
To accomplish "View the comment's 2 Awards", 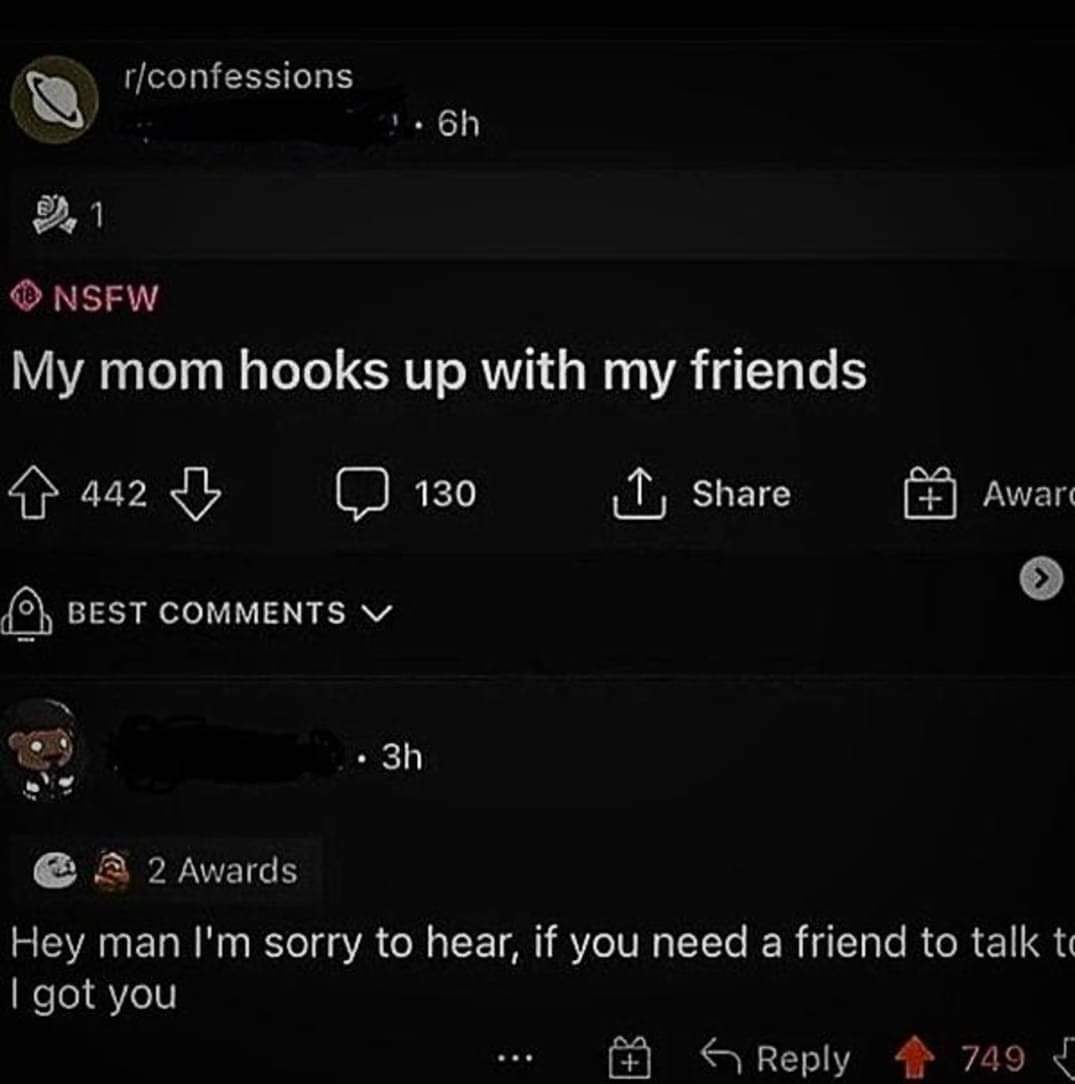I will coord(166,870).
